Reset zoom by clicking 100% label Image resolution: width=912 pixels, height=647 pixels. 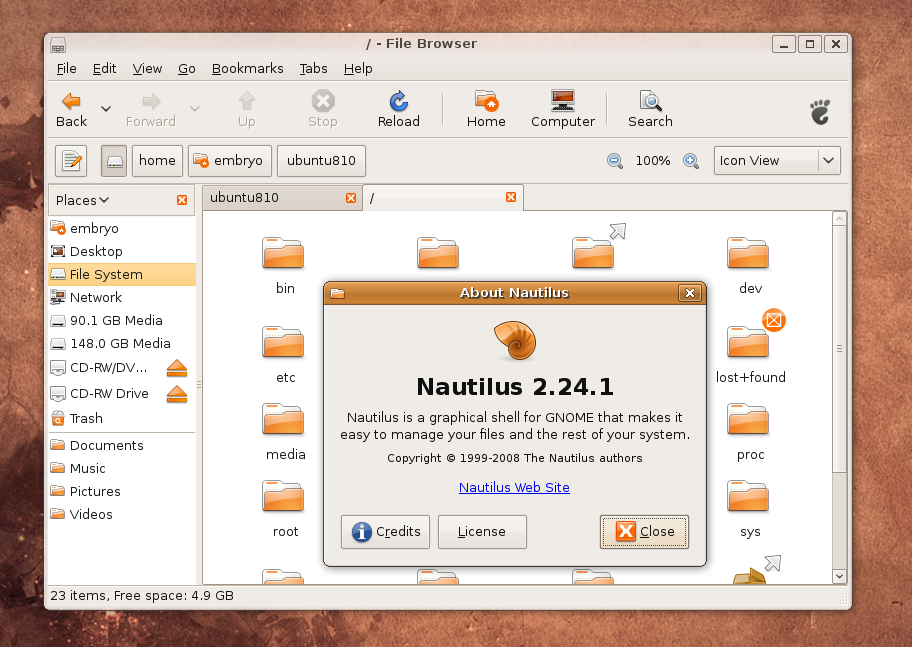coord(653,161)
